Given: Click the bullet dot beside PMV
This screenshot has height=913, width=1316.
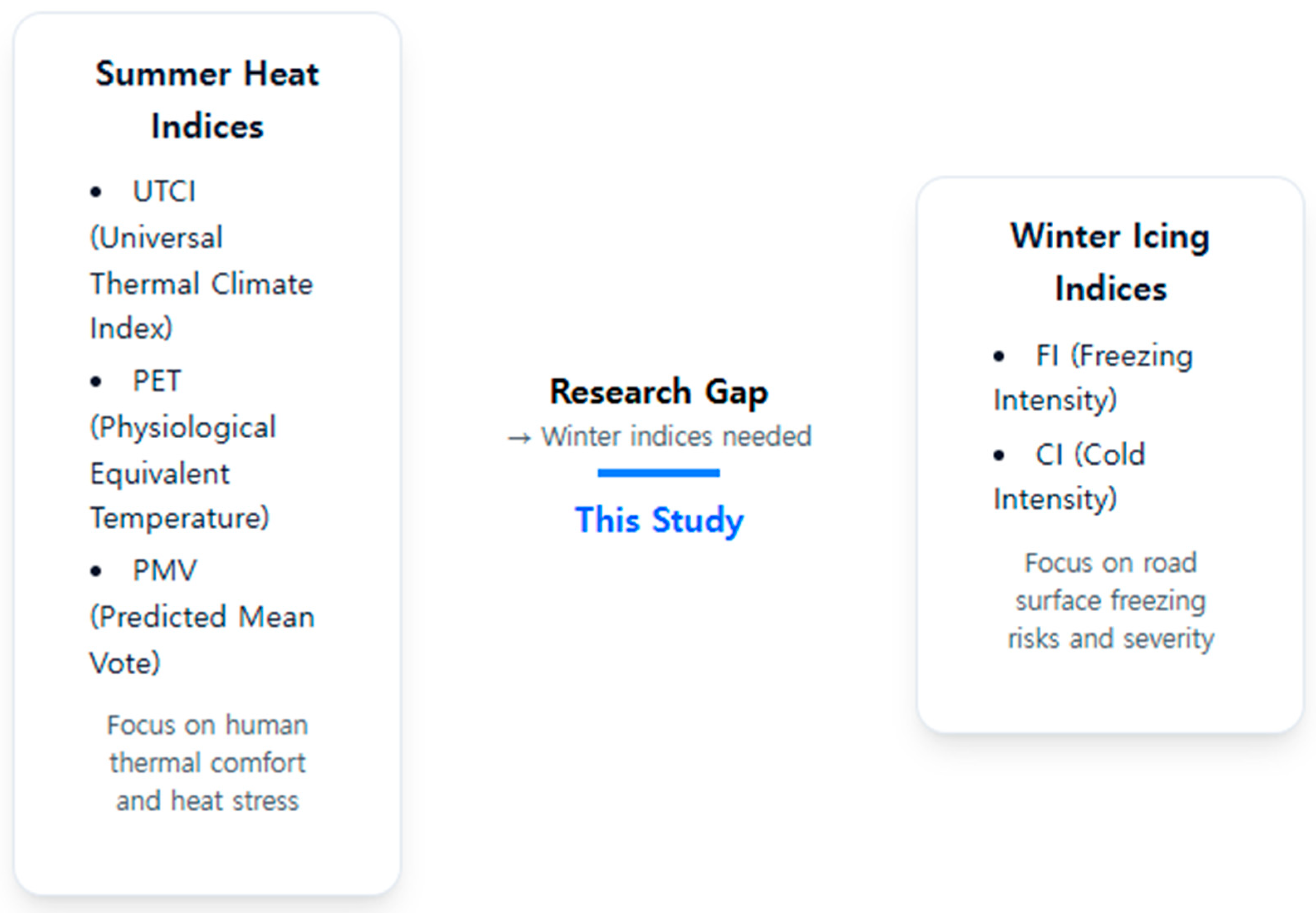Looking at the screenshot, I should coord(96,571).
